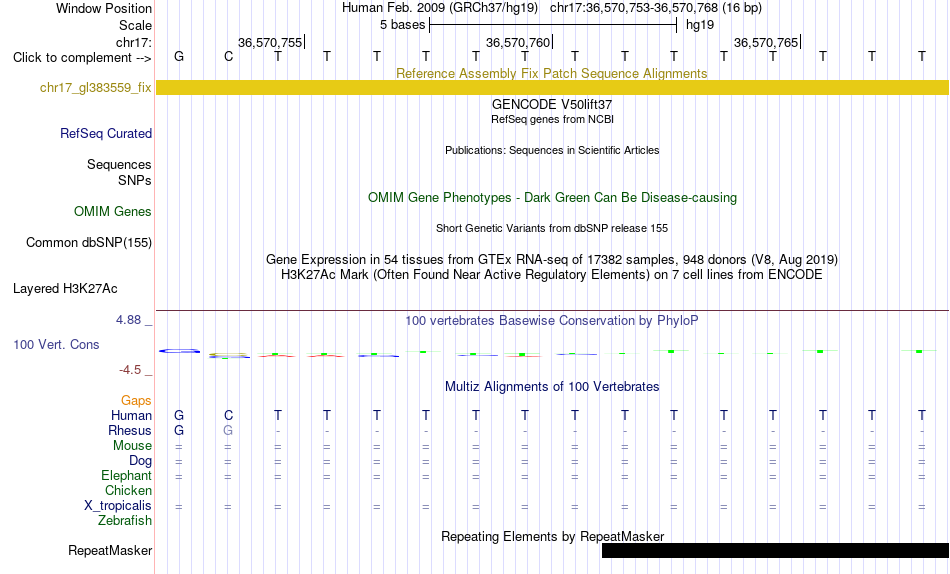Screen dimensions: 950x574
Task: Click 'Short Genetic Variants from dbSNP release 155'
Action: [552, 229]
